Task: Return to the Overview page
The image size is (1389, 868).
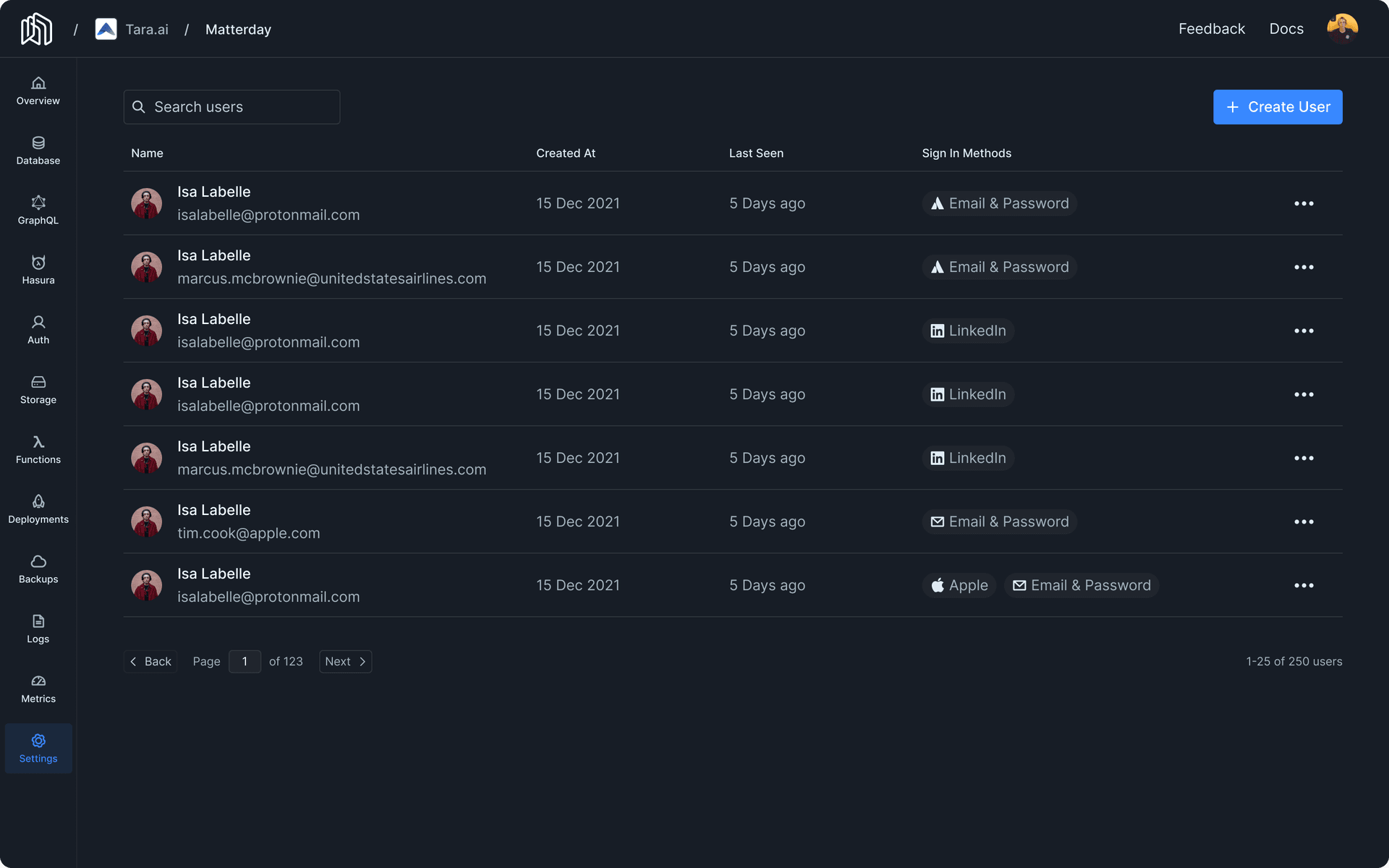Action: tap(38, 91)
